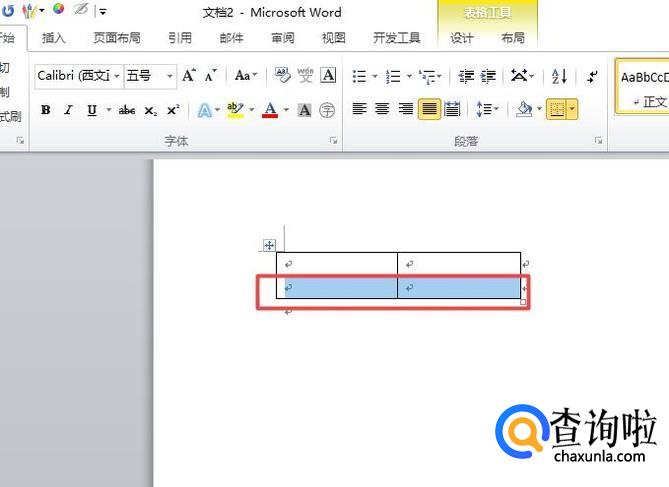Viewport: 669px width, 487px height.
Task: Open 视图 ribbon tab
Action: tap(333, 38)
